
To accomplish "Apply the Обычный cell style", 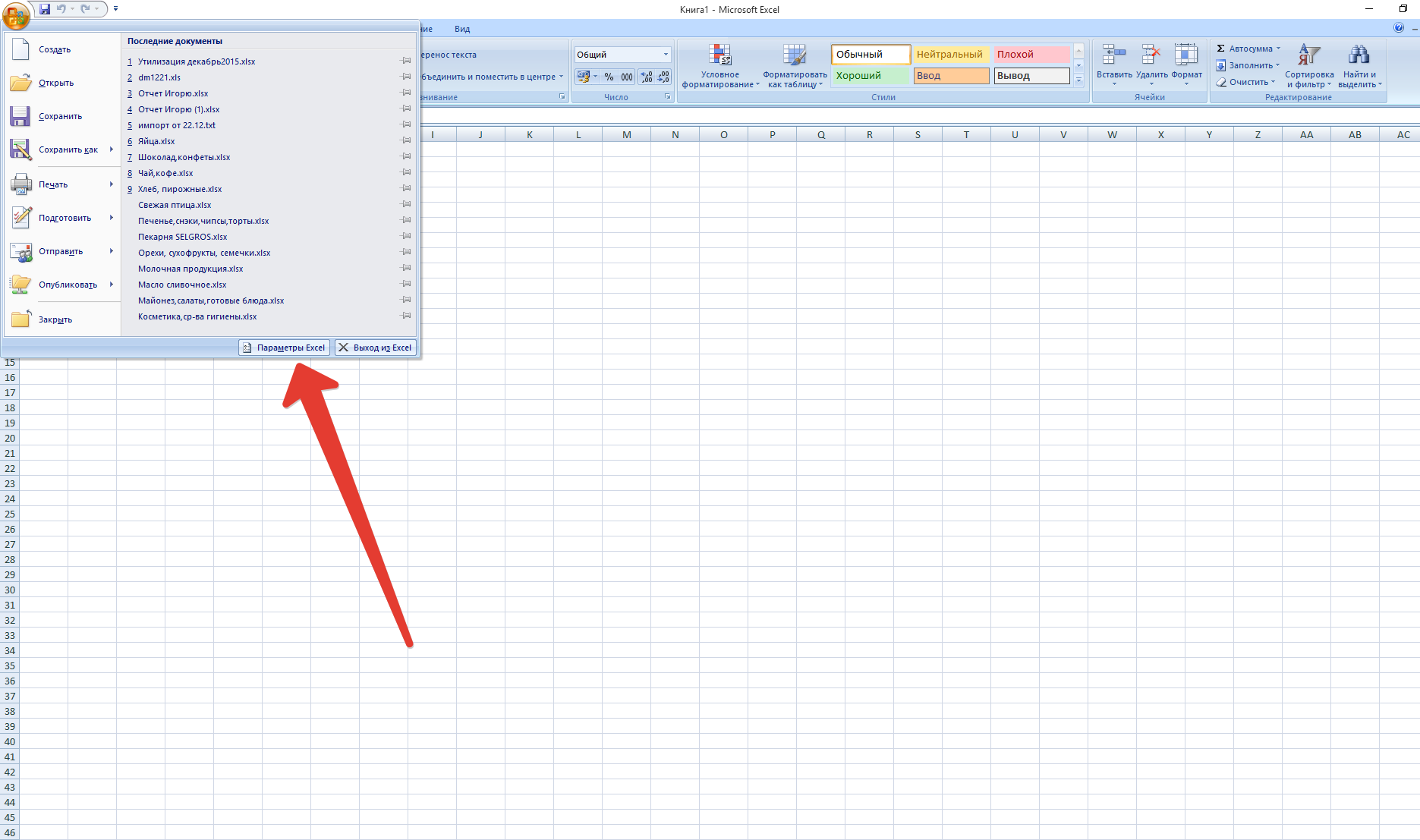I will point(871,55).
